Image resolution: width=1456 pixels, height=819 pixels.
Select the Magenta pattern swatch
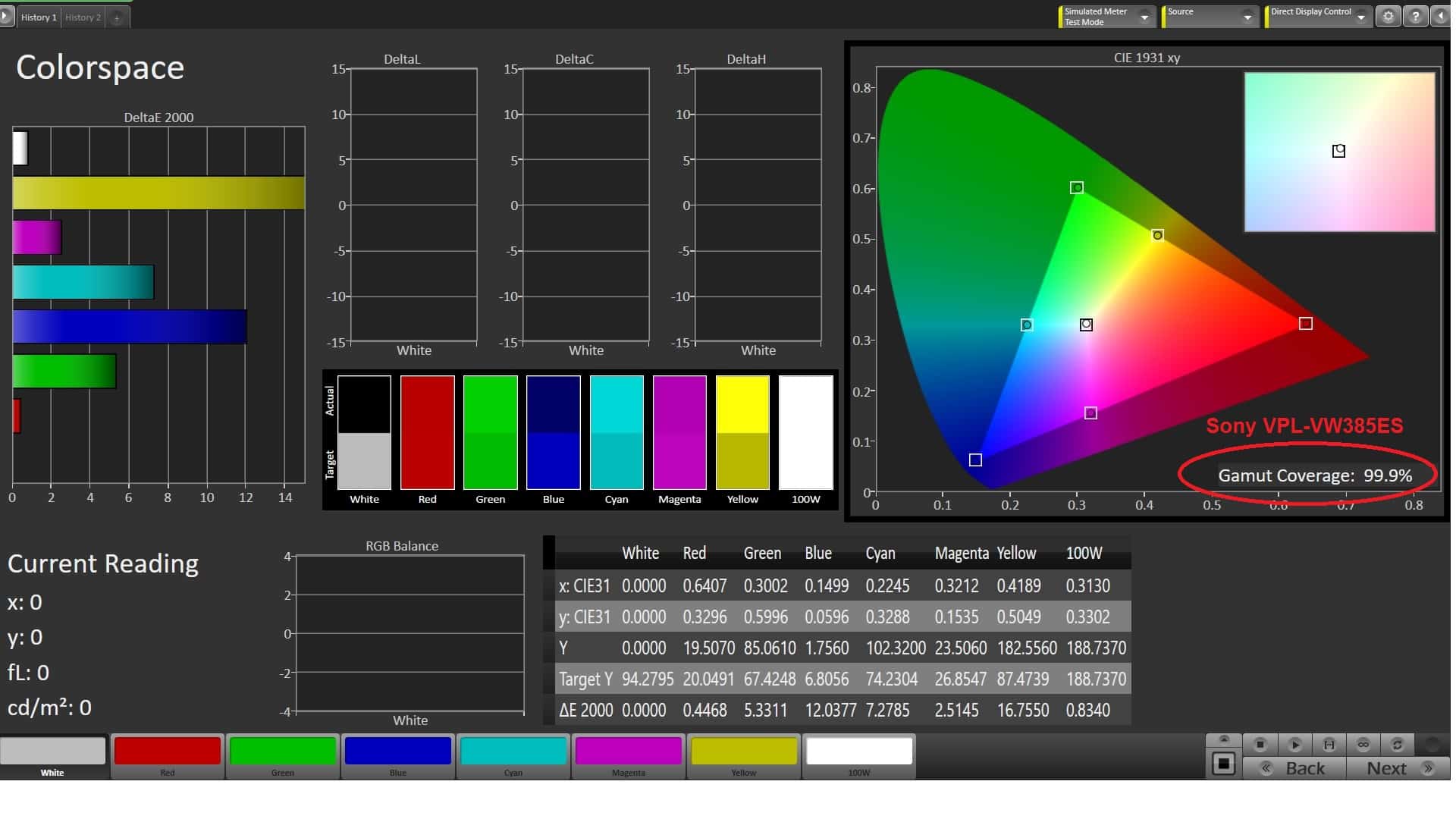click(629, 757)
